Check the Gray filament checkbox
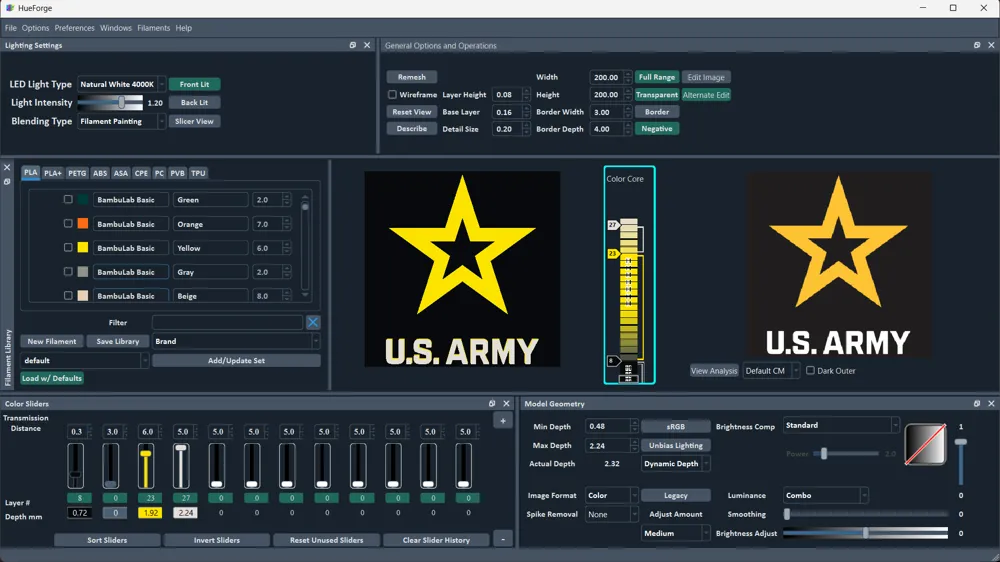 pyautogui.click(x=68, y=271)
